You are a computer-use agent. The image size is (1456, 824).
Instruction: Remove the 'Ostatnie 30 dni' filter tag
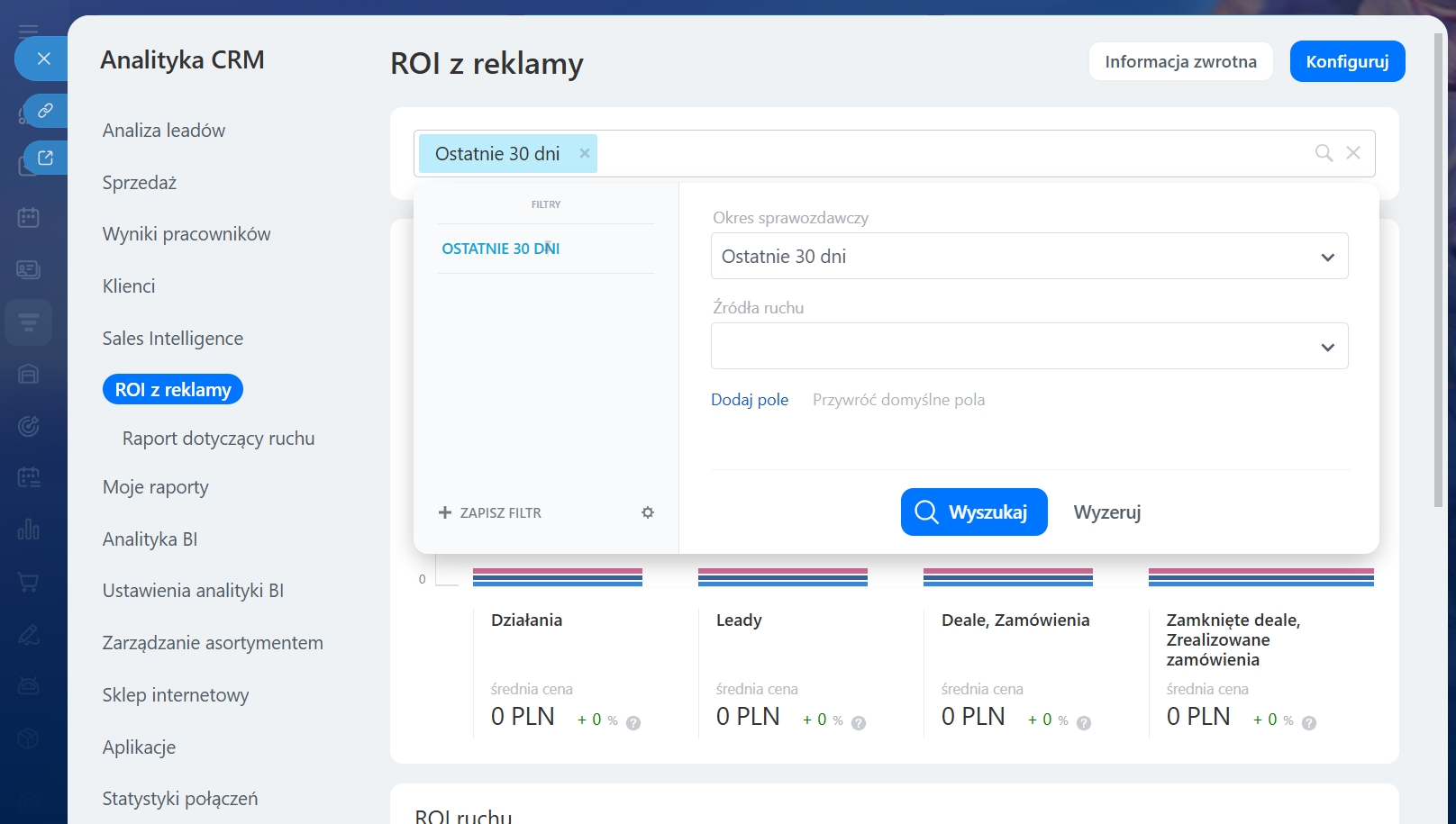[585, 153]
